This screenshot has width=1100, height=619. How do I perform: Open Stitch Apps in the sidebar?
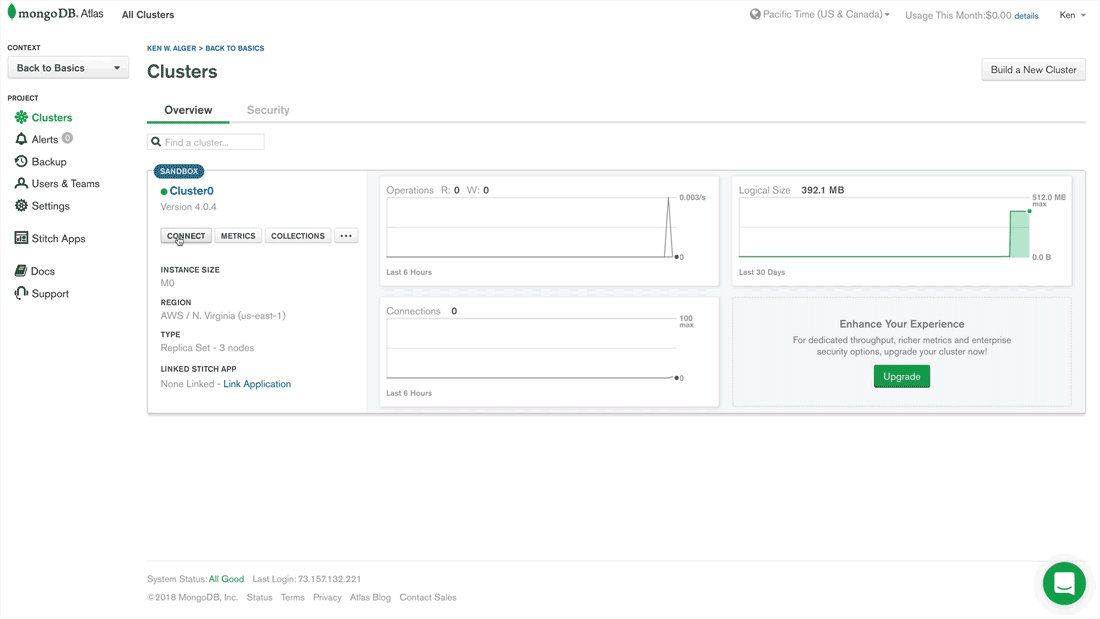click(x=58, y=238)
